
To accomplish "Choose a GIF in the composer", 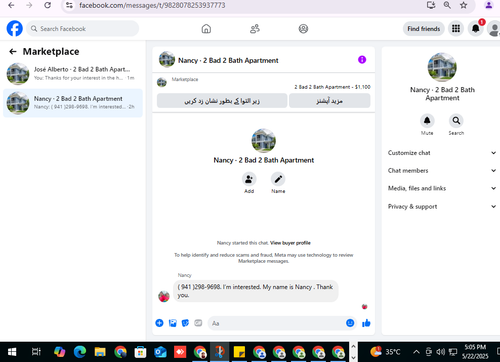I will click(x=198, y=323).
